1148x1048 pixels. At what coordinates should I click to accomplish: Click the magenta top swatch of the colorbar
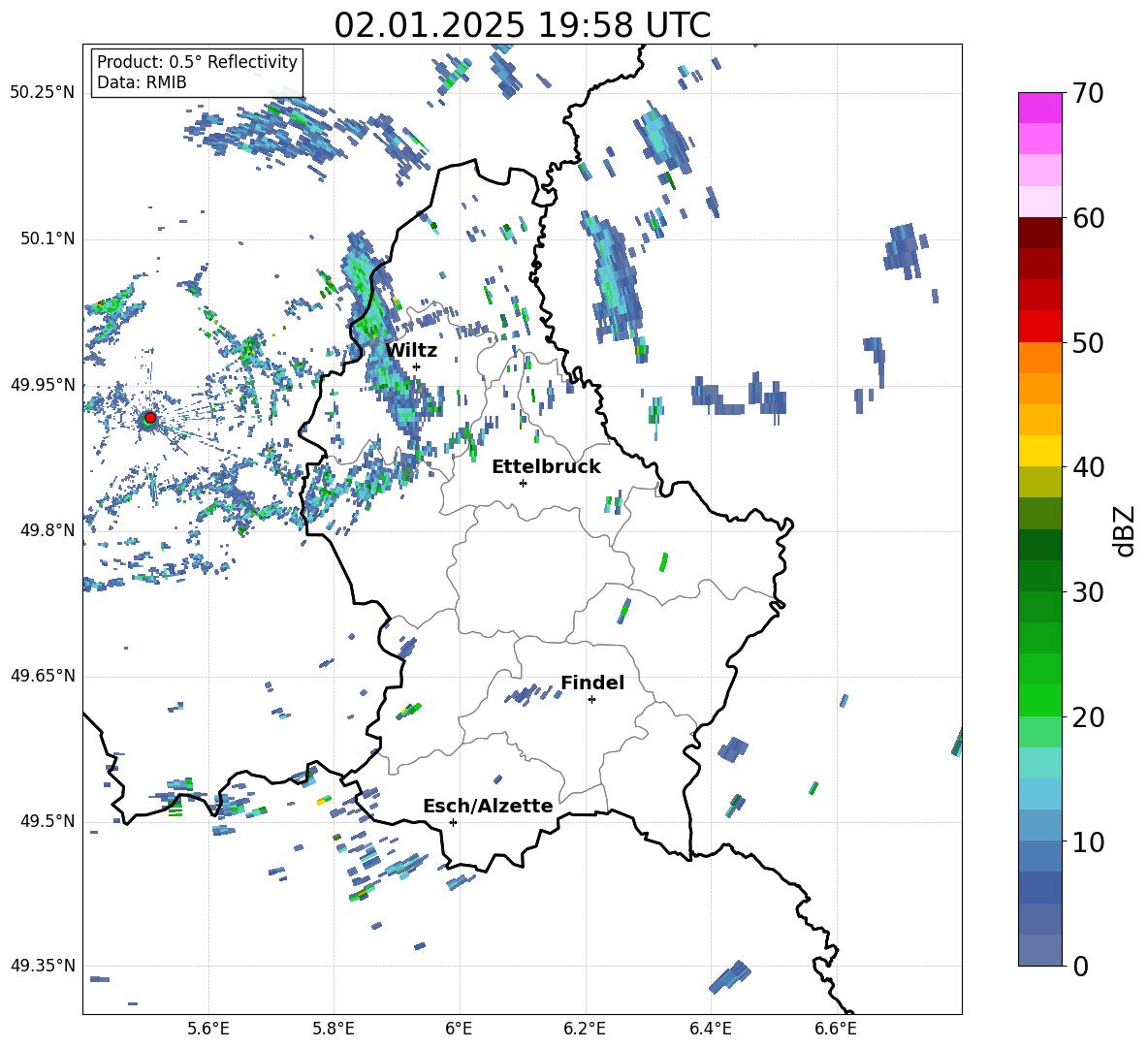(1039, 108)
